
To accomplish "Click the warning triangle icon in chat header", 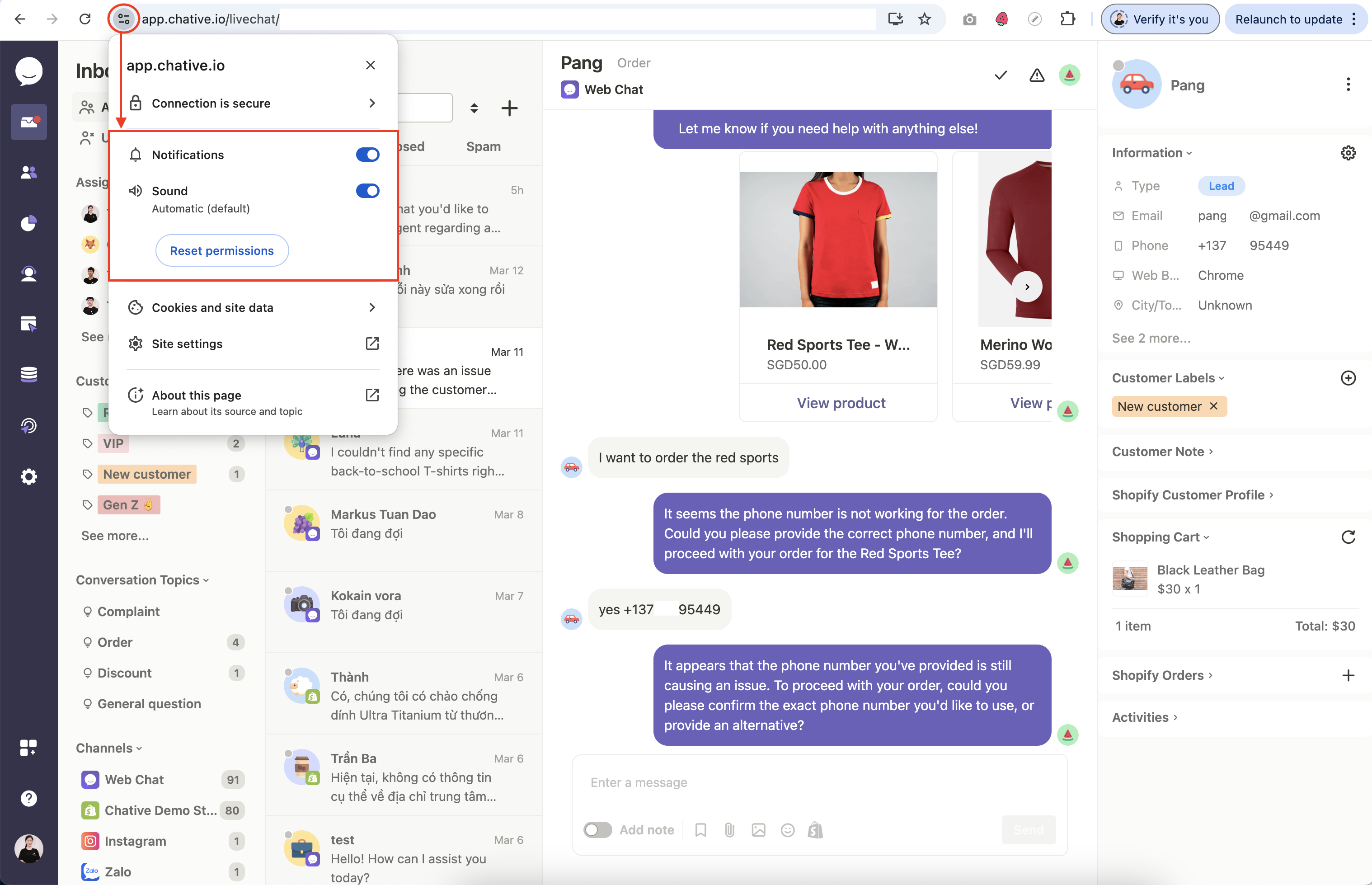I will click(1037, 75).
